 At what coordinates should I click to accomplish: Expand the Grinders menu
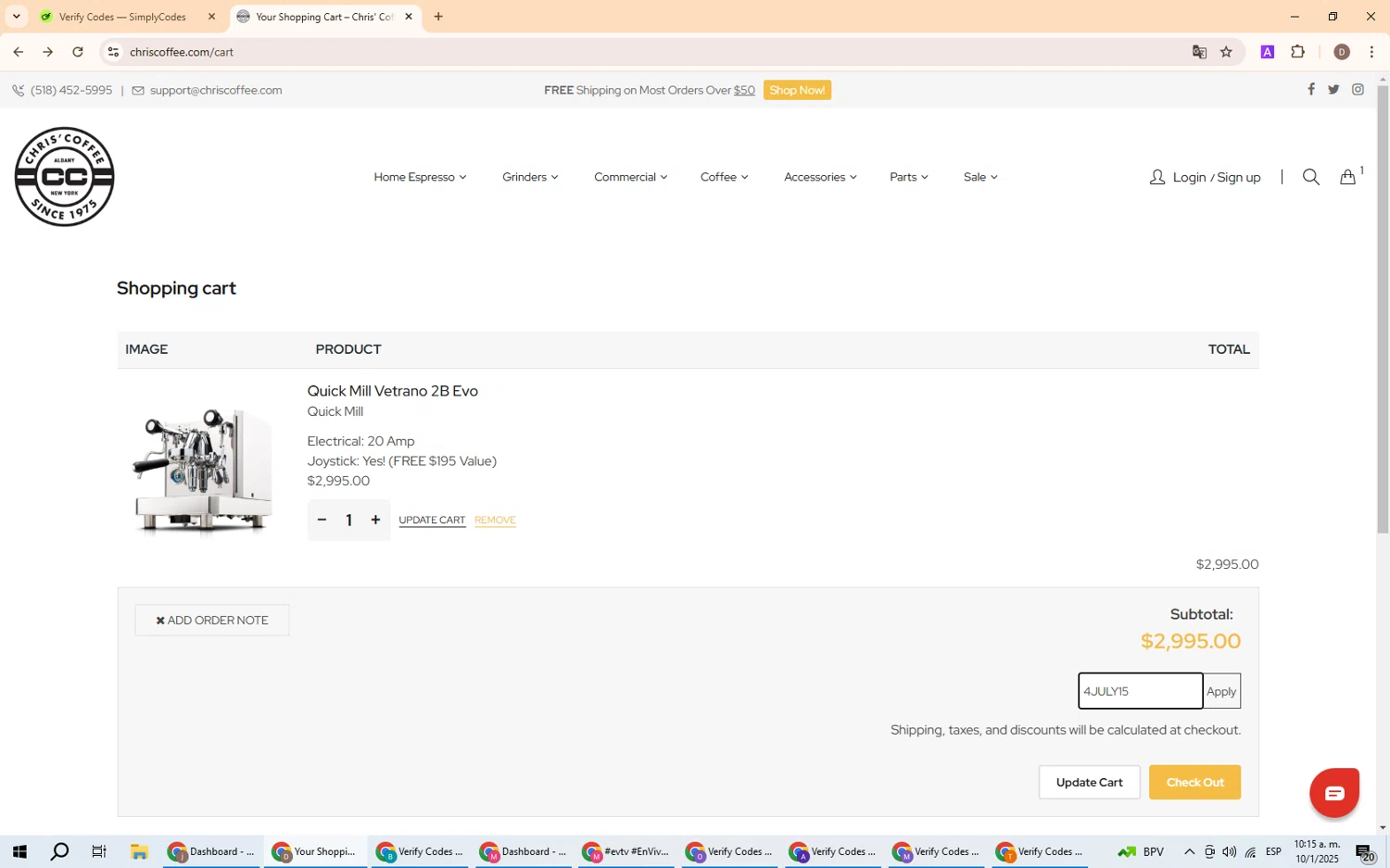[530, 177]
